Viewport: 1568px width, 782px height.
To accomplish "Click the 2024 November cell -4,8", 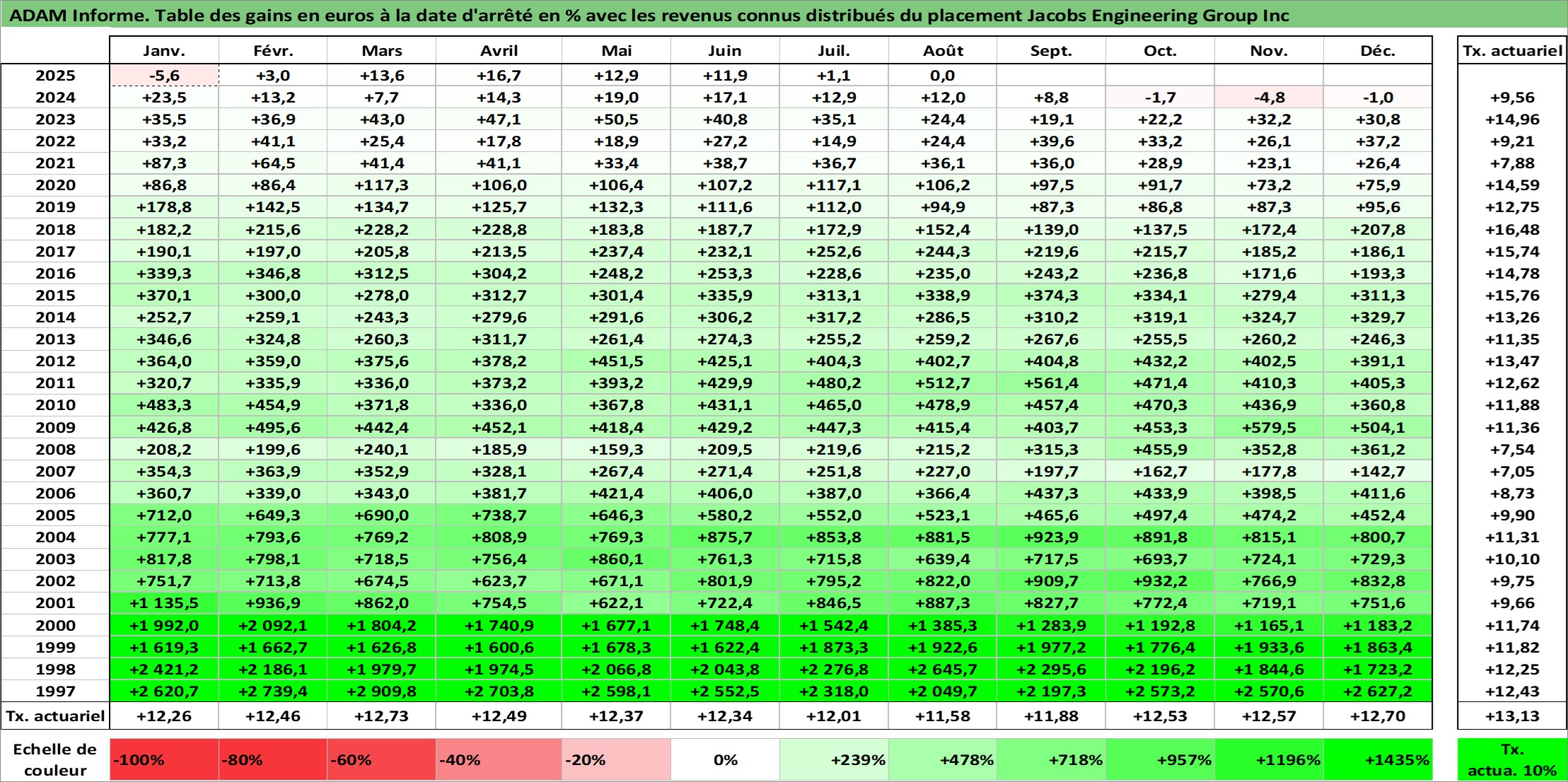I will click(1269, 97).
